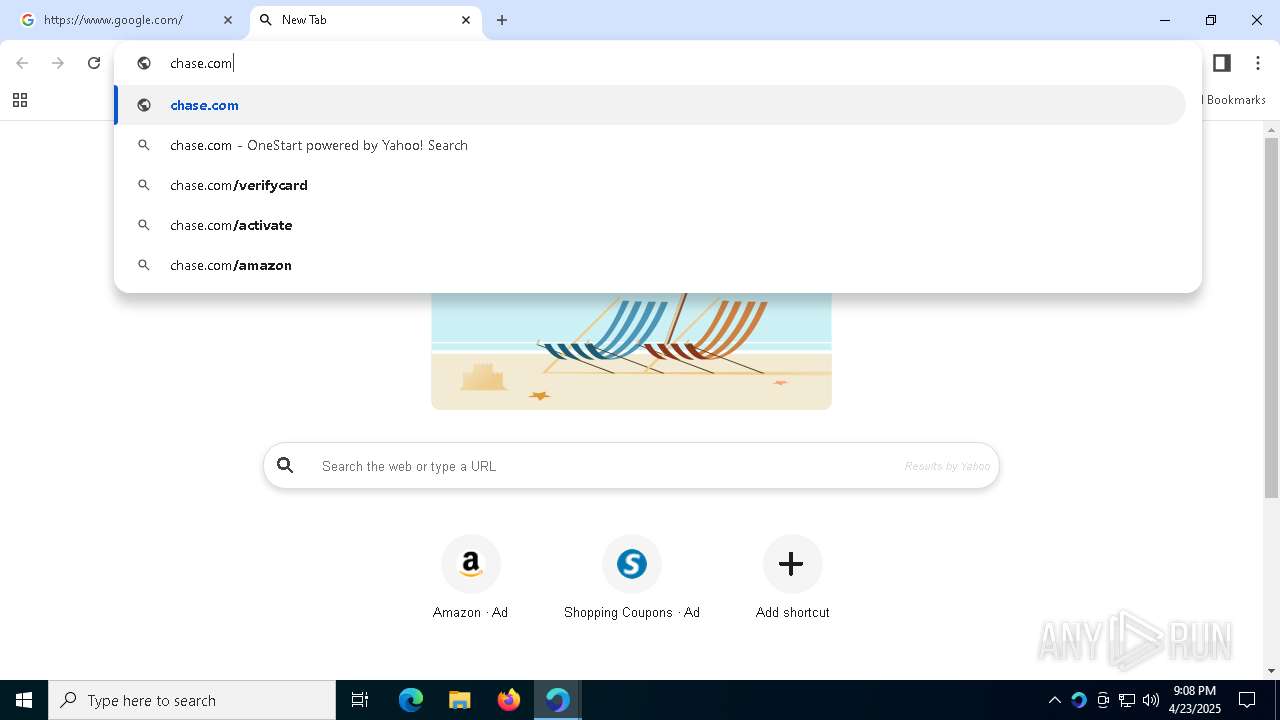
Task: Open the volume control in system tray
Action: coord(1151,700)
